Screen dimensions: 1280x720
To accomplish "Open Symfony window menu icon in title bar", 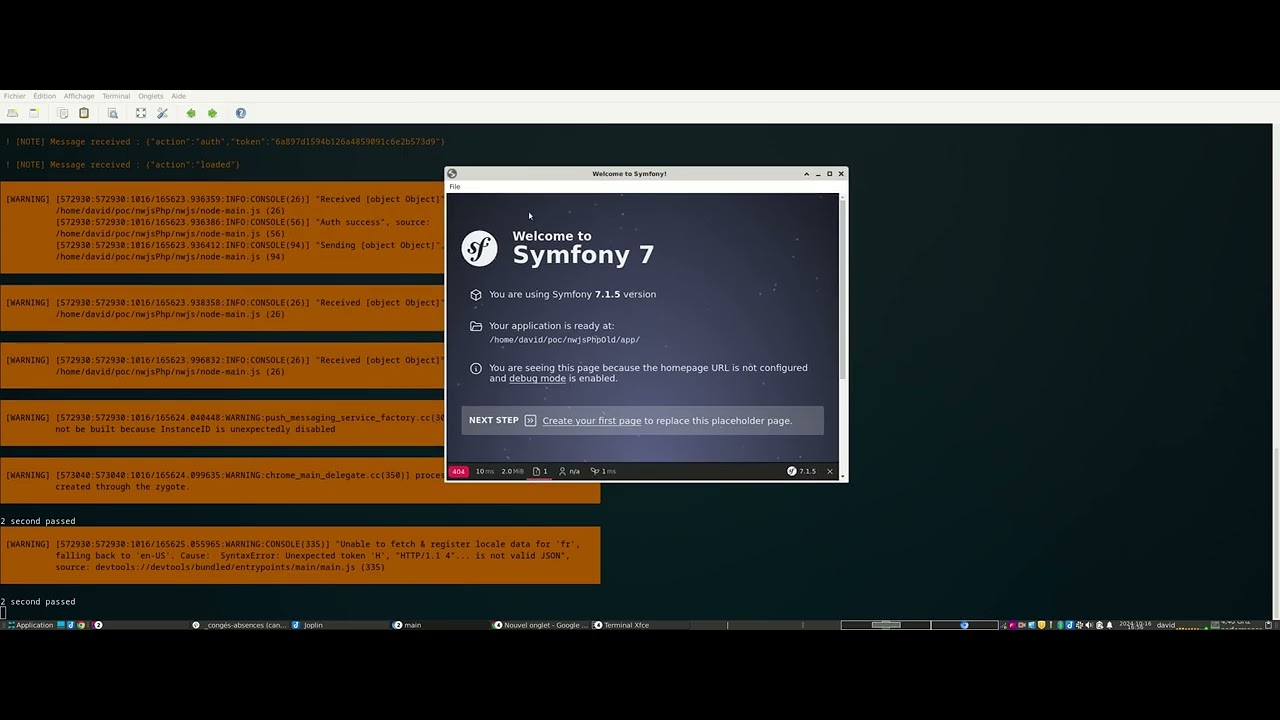I will 452,174.
